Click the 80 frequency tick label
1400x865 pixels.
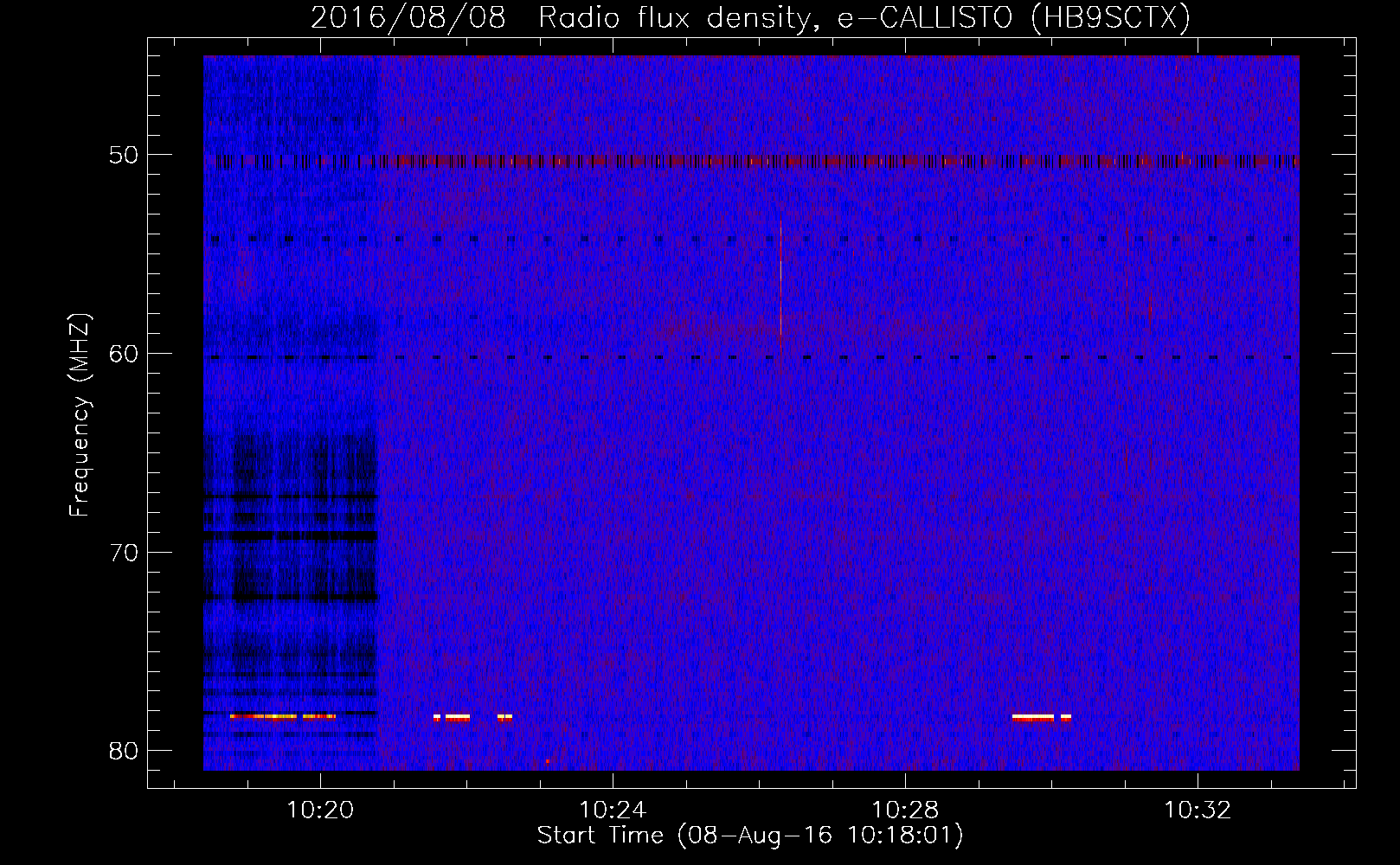pyautogui.click(x=124, y=751)
